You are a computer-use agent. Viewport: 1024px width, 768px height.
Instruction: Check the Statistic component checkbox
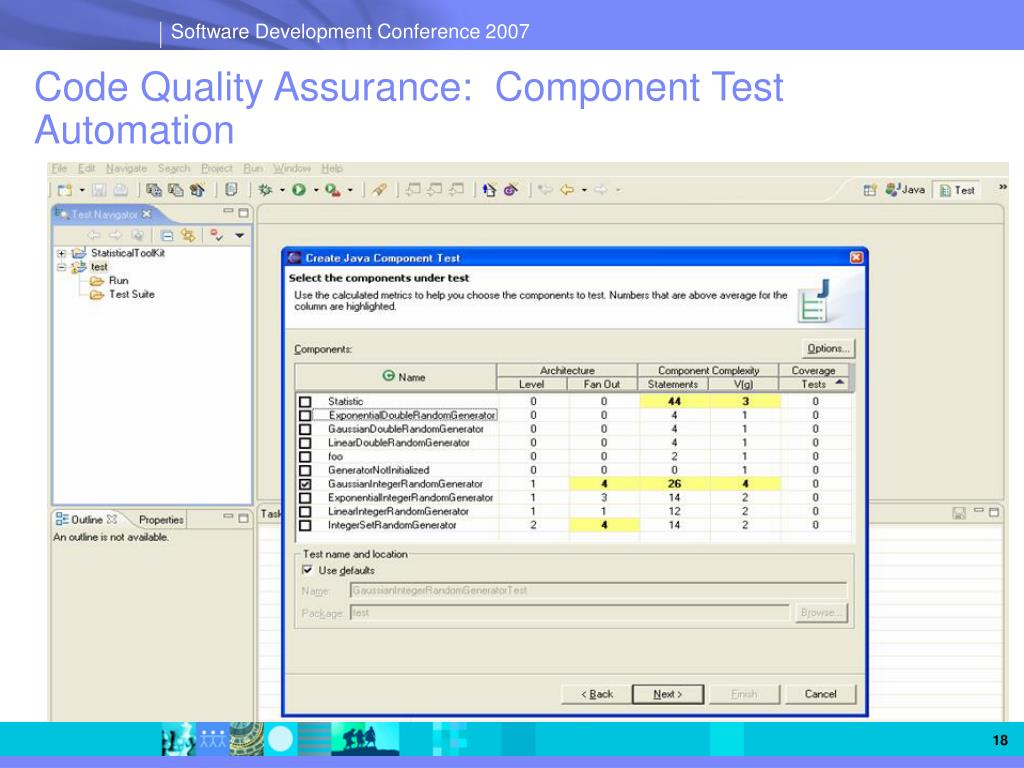pos(305,402)
